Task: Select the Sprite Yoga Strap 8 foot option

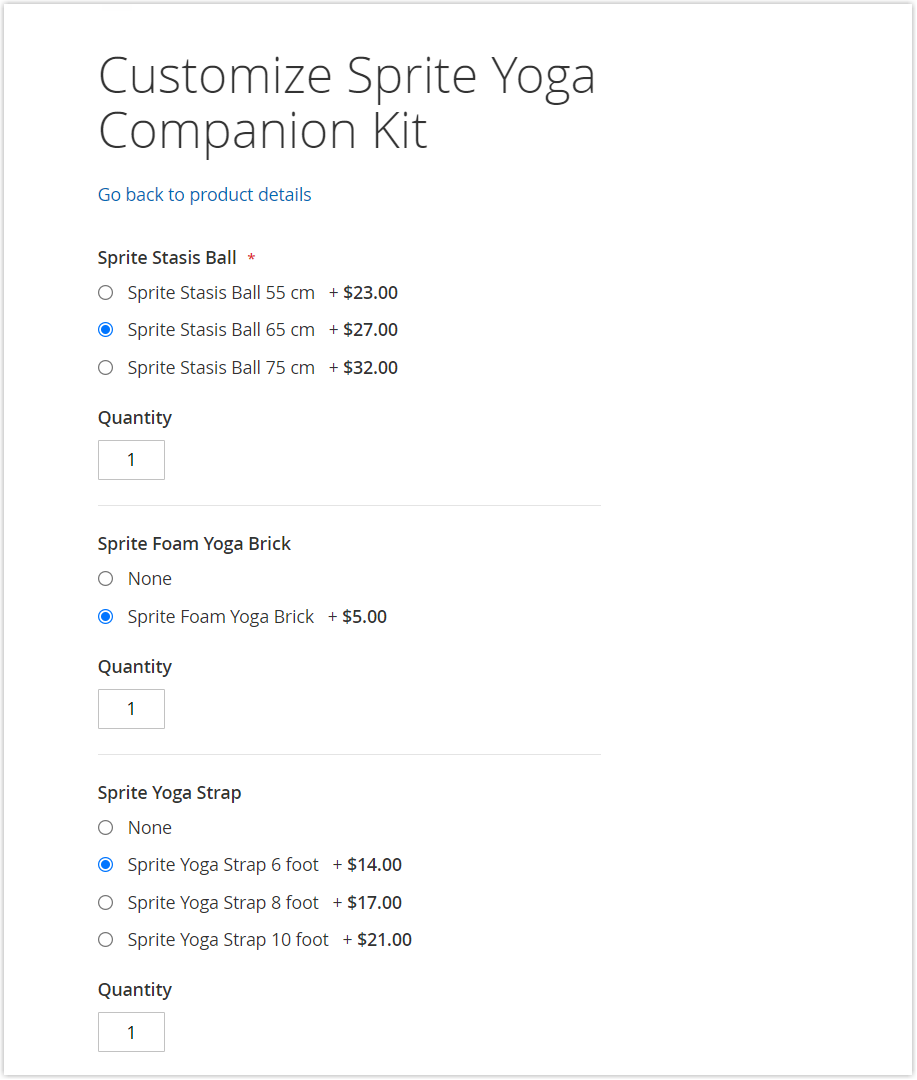Action: [105, 902]
